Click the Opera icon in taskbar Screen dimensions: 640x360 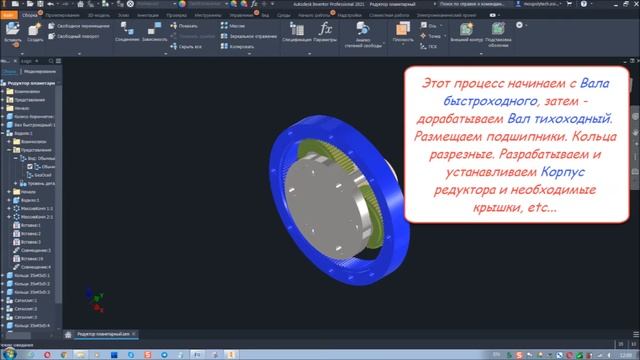coord(47,355)
